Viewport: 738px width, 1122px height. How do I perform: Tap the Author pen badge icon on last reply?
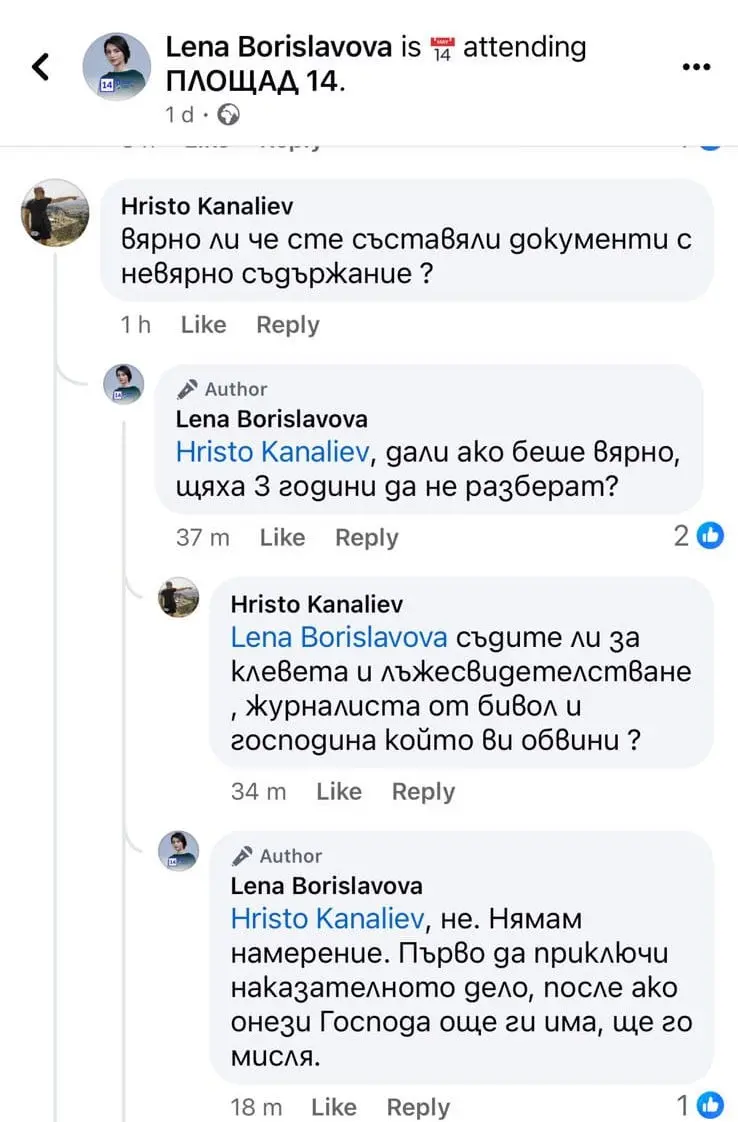(x=241, y=856)
